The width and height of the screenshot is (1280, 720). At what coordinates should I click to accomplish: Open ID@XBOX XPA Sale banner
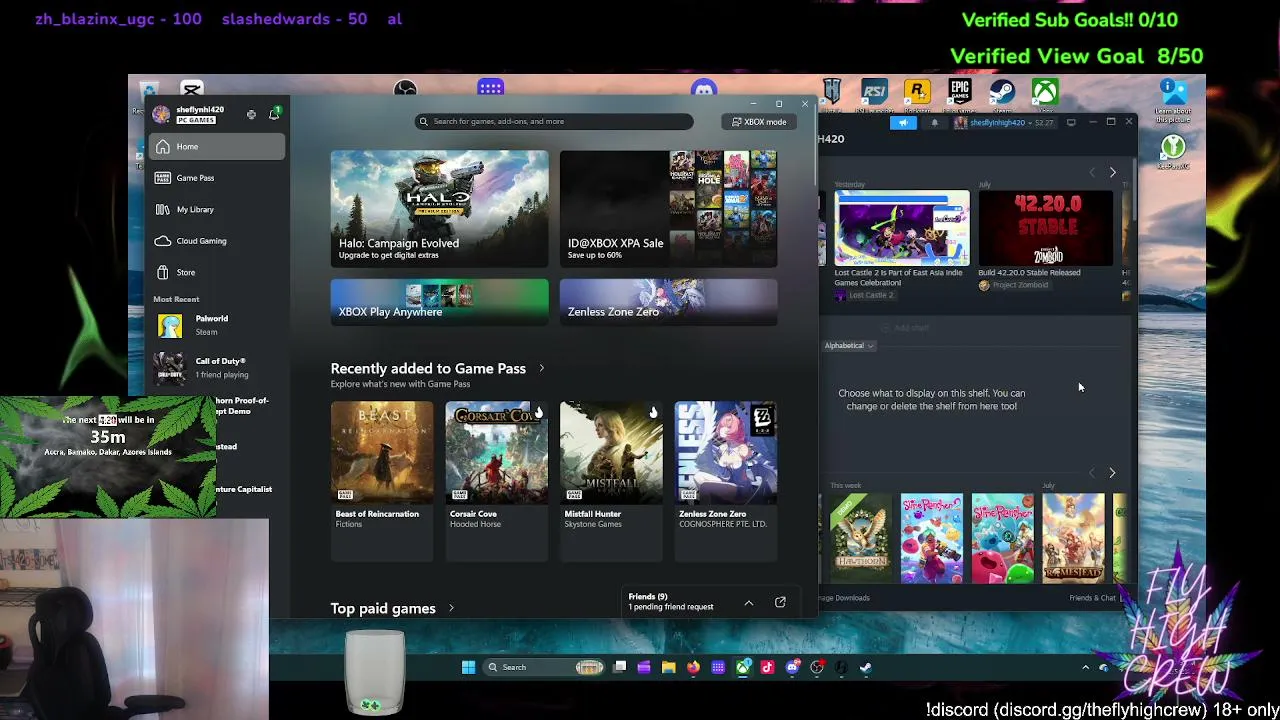click(668, 209)
